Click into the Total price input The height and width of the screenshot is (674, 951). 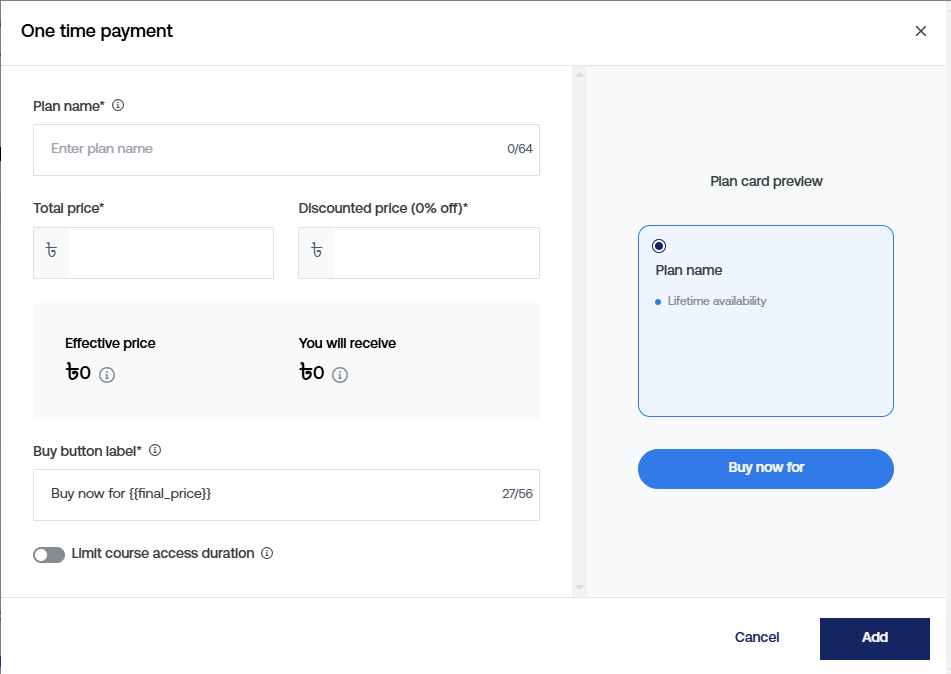point(170,253)
